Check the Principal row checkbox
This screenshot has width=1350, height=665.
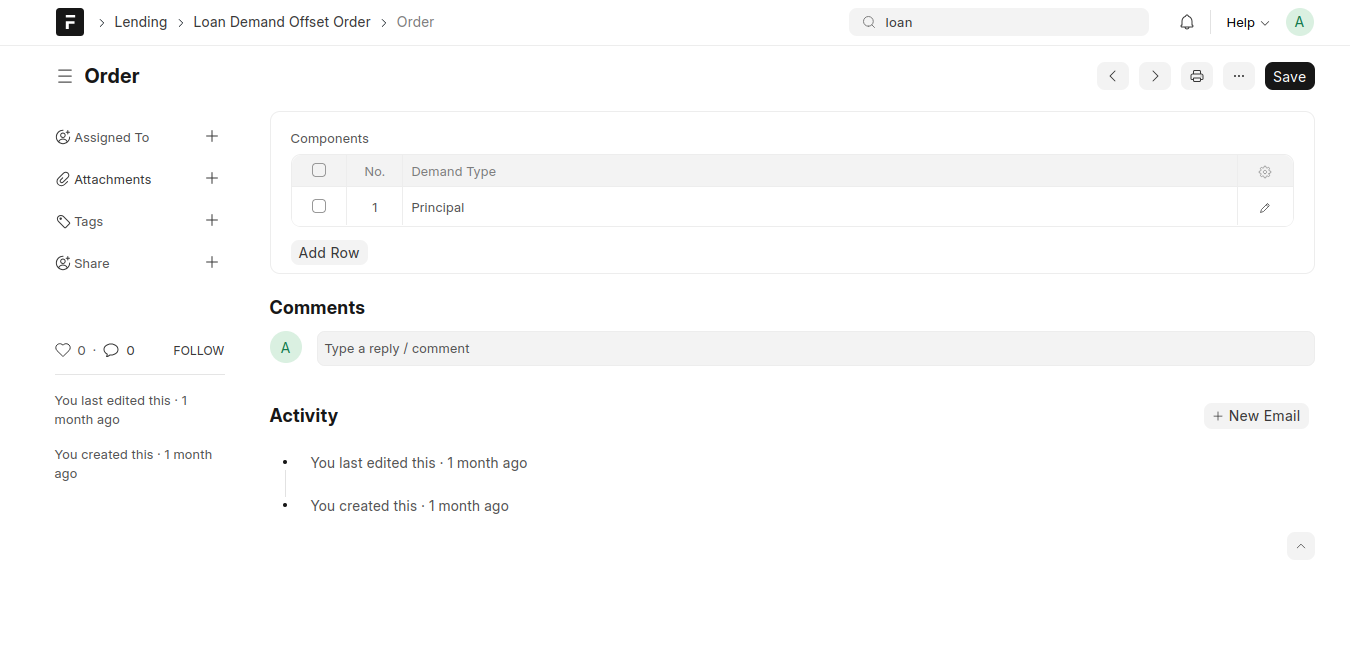click(319, 206)
